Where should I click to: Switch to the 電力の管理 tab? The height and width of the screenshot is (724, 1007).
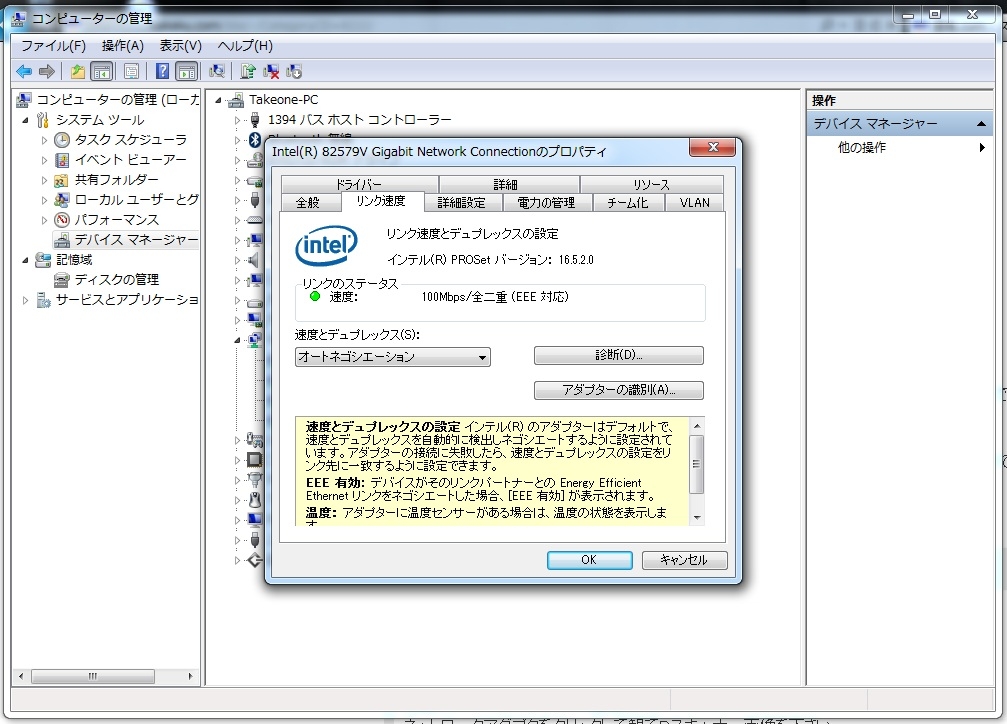click(x=546, y=202)
